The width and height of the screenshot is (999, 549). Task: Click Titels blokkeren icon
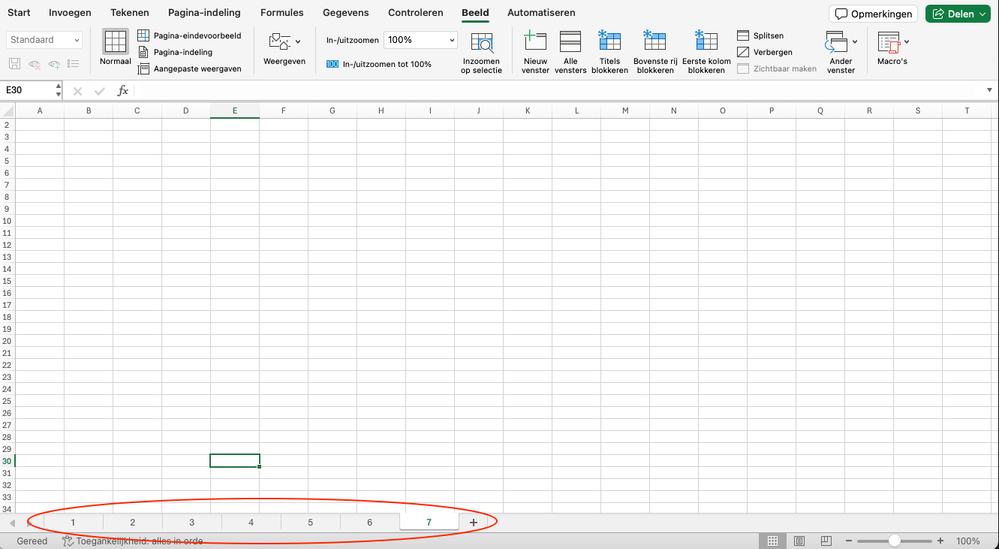point(609,40)
